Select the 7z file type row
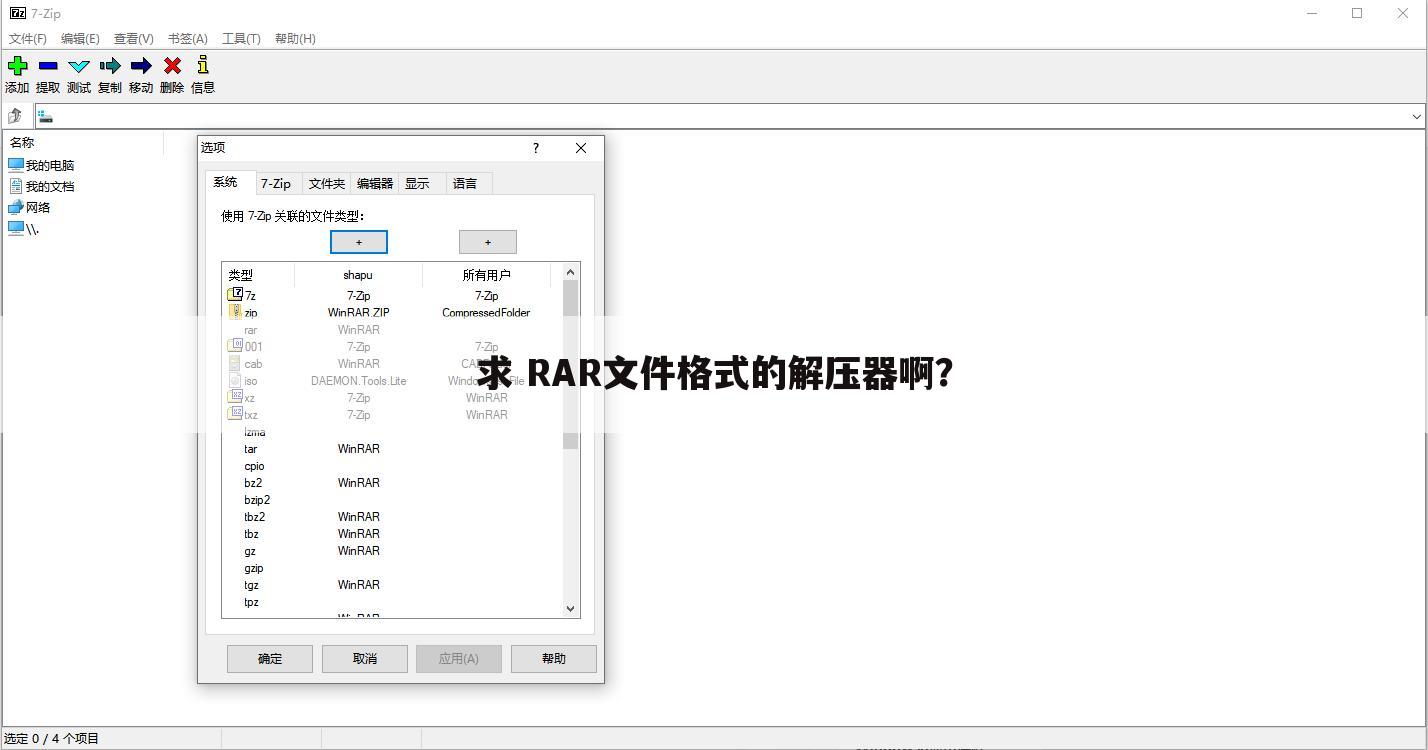Viewport: 1428px width, 750px height. 392,295
